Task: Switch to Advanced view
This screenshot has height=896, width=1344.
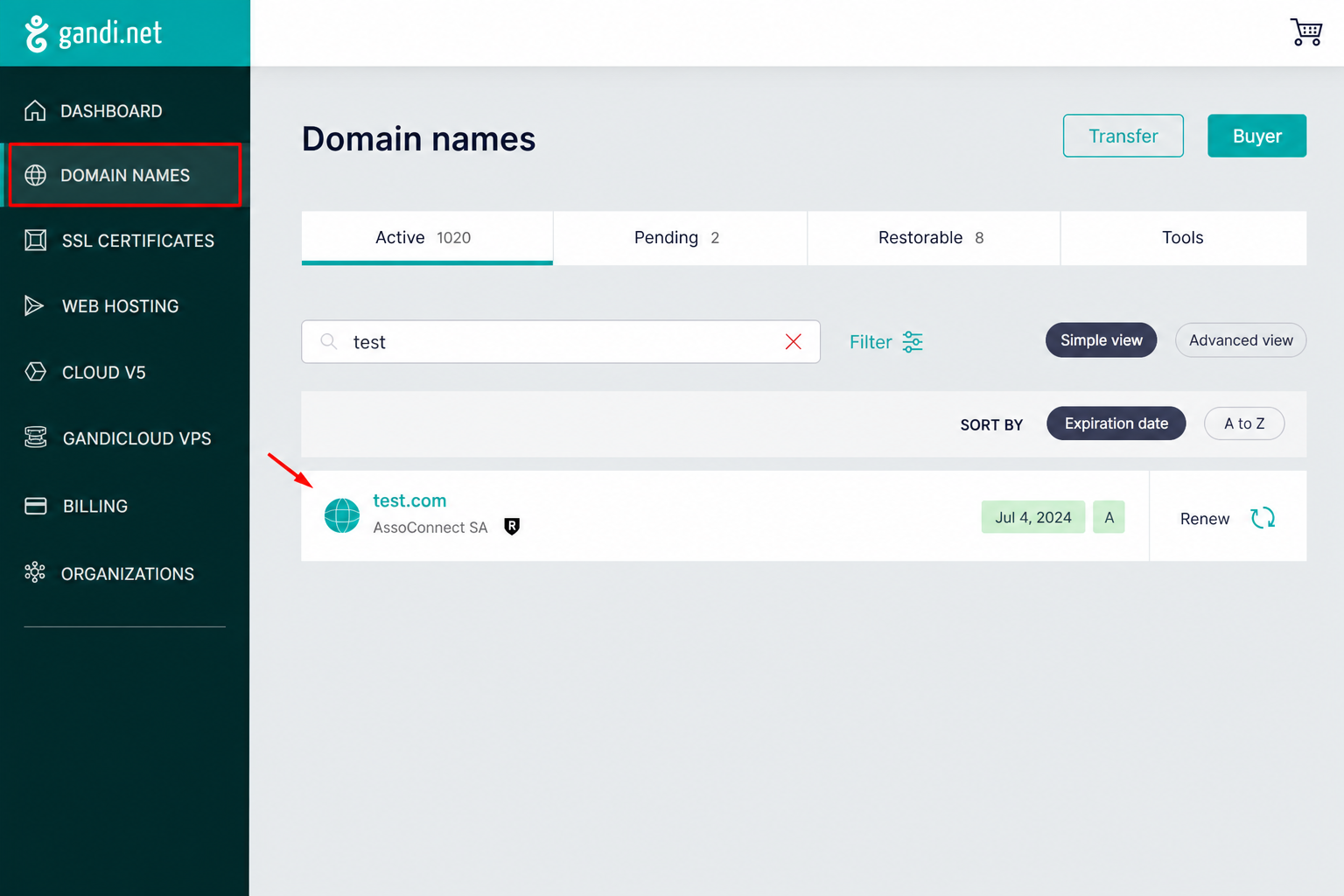Action: pos(1241,340)
